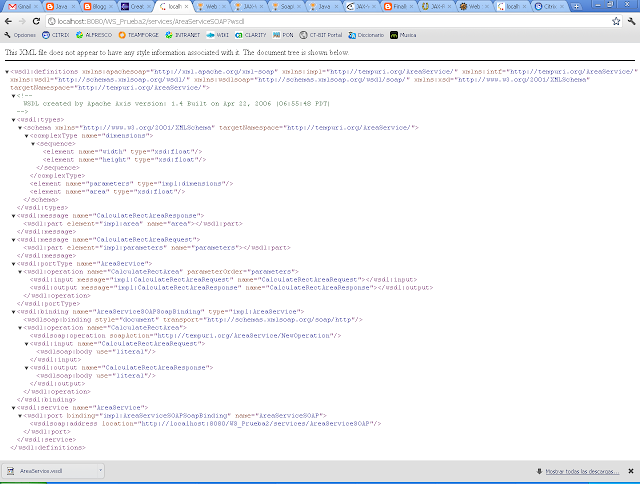Viewport: 640px width, 484px height.
Task: Close the downloads bar
Action: (x=631, y=471)
